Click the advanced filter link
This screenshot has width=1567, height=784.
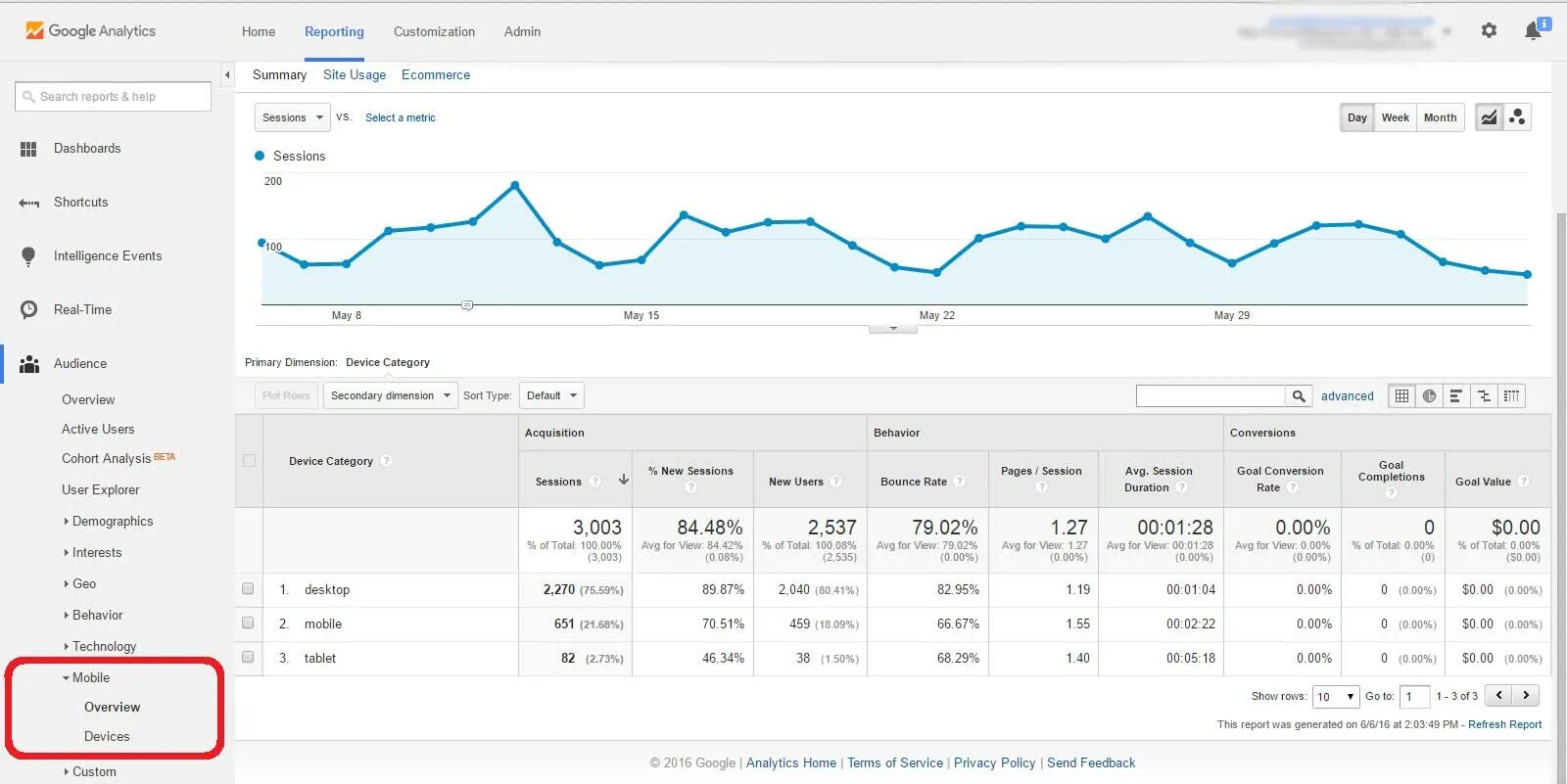coord(1347,396)
